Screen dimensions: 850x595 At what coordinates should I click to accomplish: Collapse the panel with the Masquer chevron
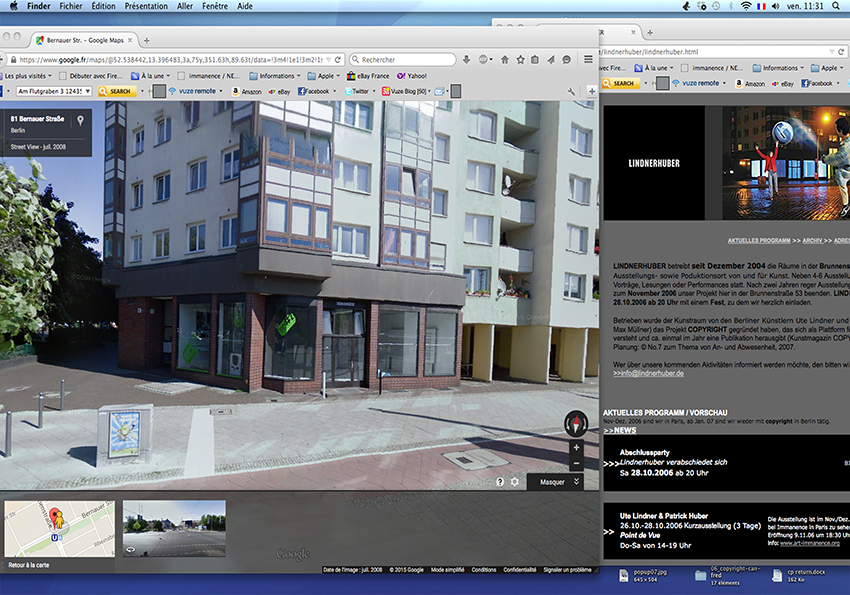tap(576, 481)
